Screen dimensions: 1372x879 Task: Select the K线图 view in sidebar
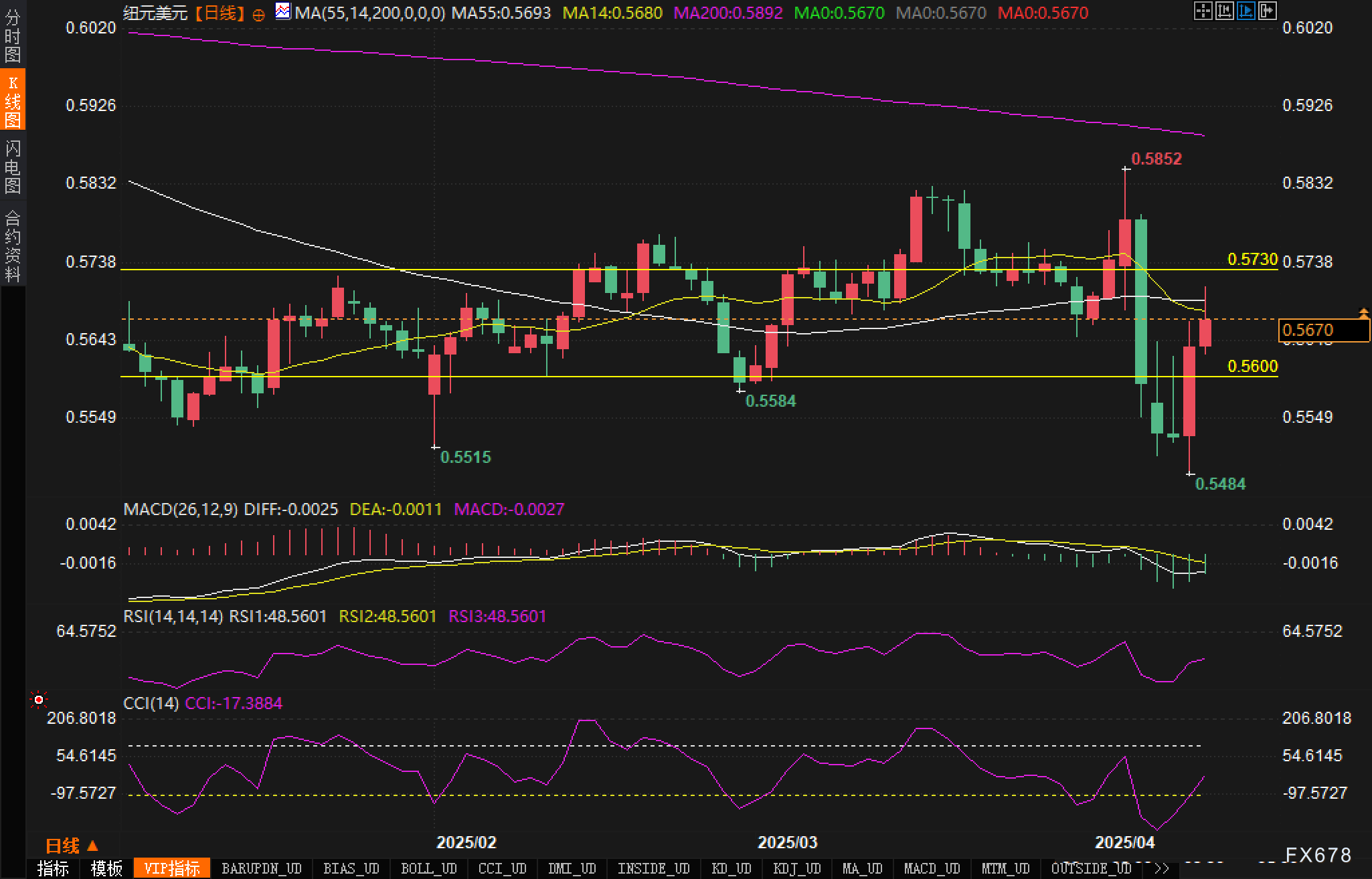pyautogui.click(x=13, y=100)
